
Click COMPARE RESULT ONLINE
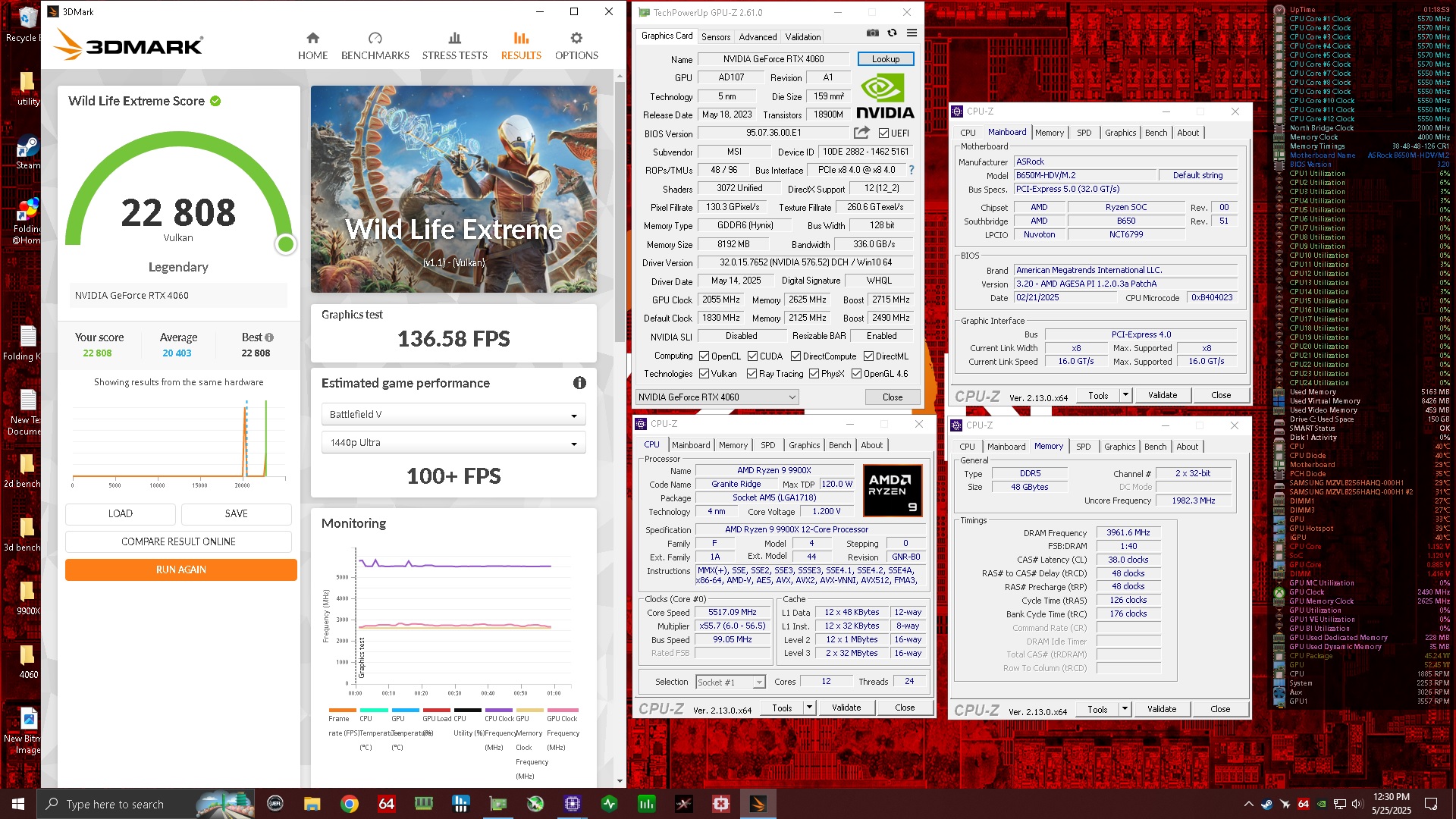pos(178,541)
